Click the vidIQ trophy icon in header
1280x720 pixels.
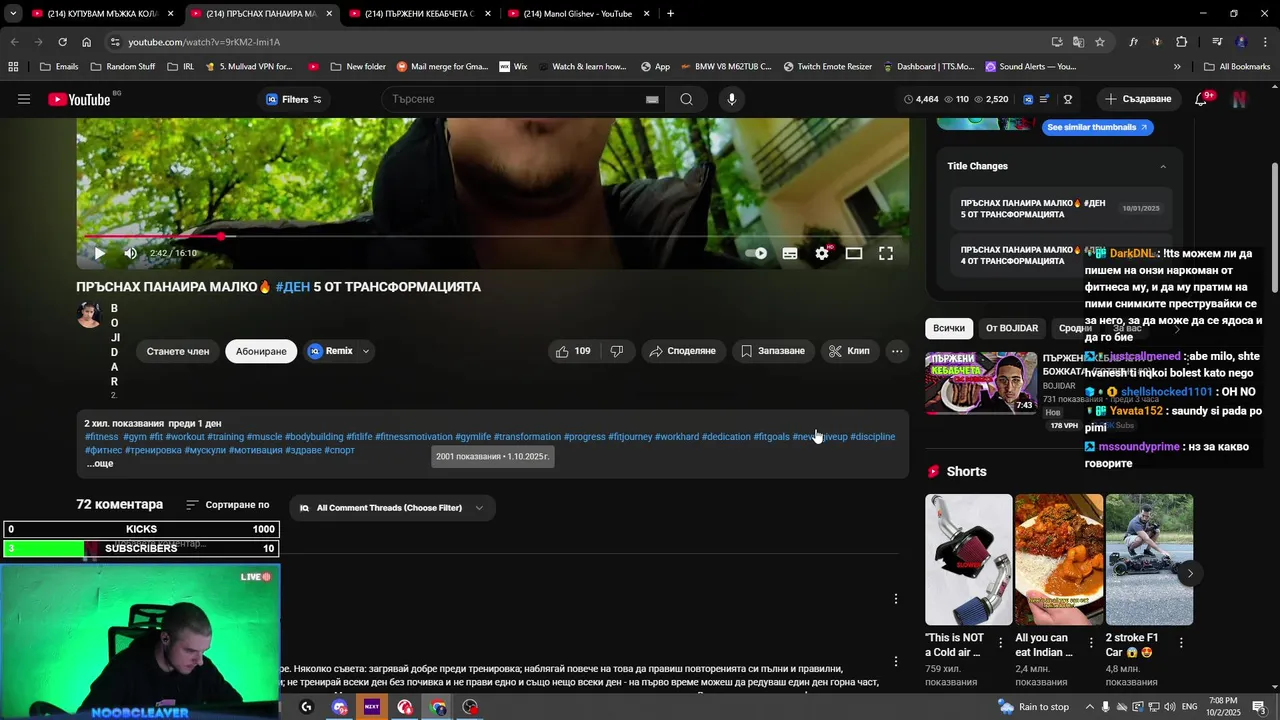[x=1068, y=99]
